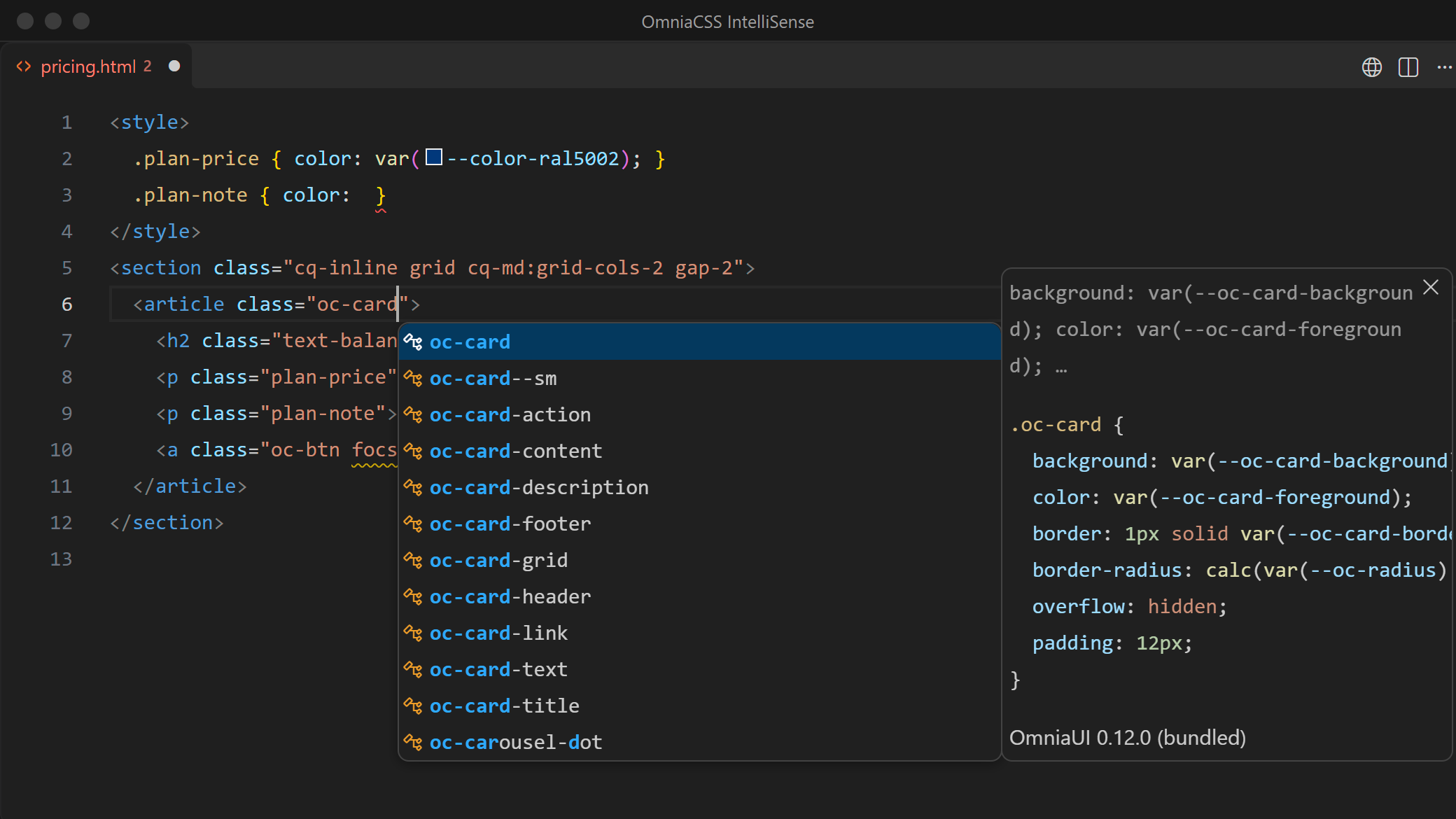The image size is (1456, 819).
Task: Close the suggestion details panel
Action: tap(1431, 287)
